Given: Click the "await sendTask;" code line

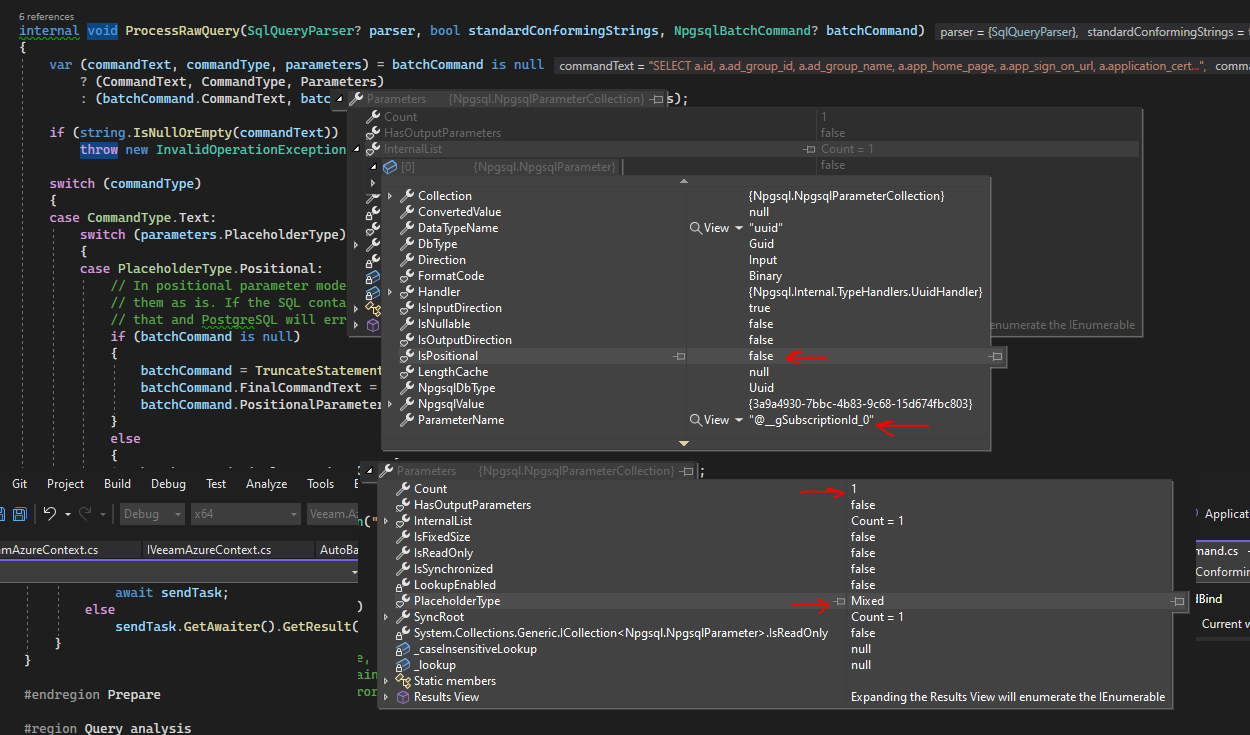Looking at the screenshot, I should click(171, 592).
